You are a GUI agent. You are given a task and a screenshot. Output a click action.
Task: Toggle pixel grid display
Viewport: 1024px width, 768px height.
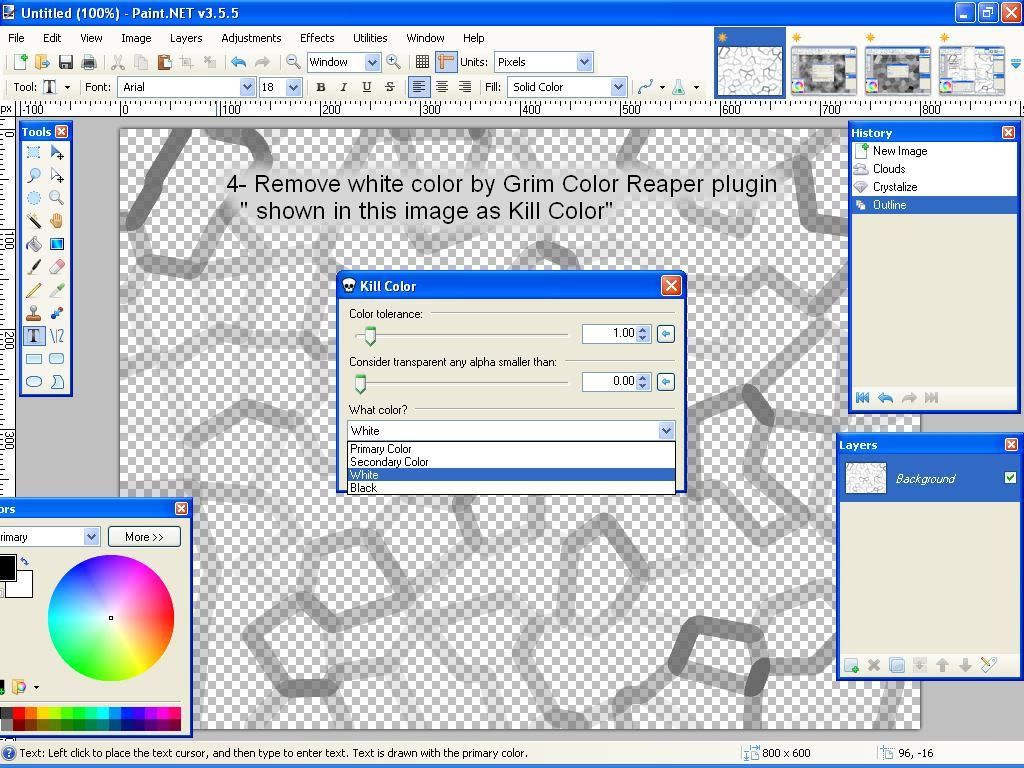point(423,62)
